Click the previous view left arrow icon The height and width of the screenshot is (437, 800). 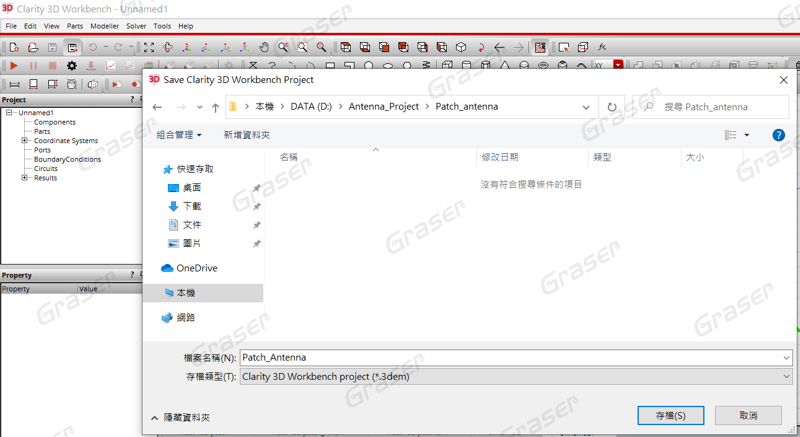coord(499,47)
